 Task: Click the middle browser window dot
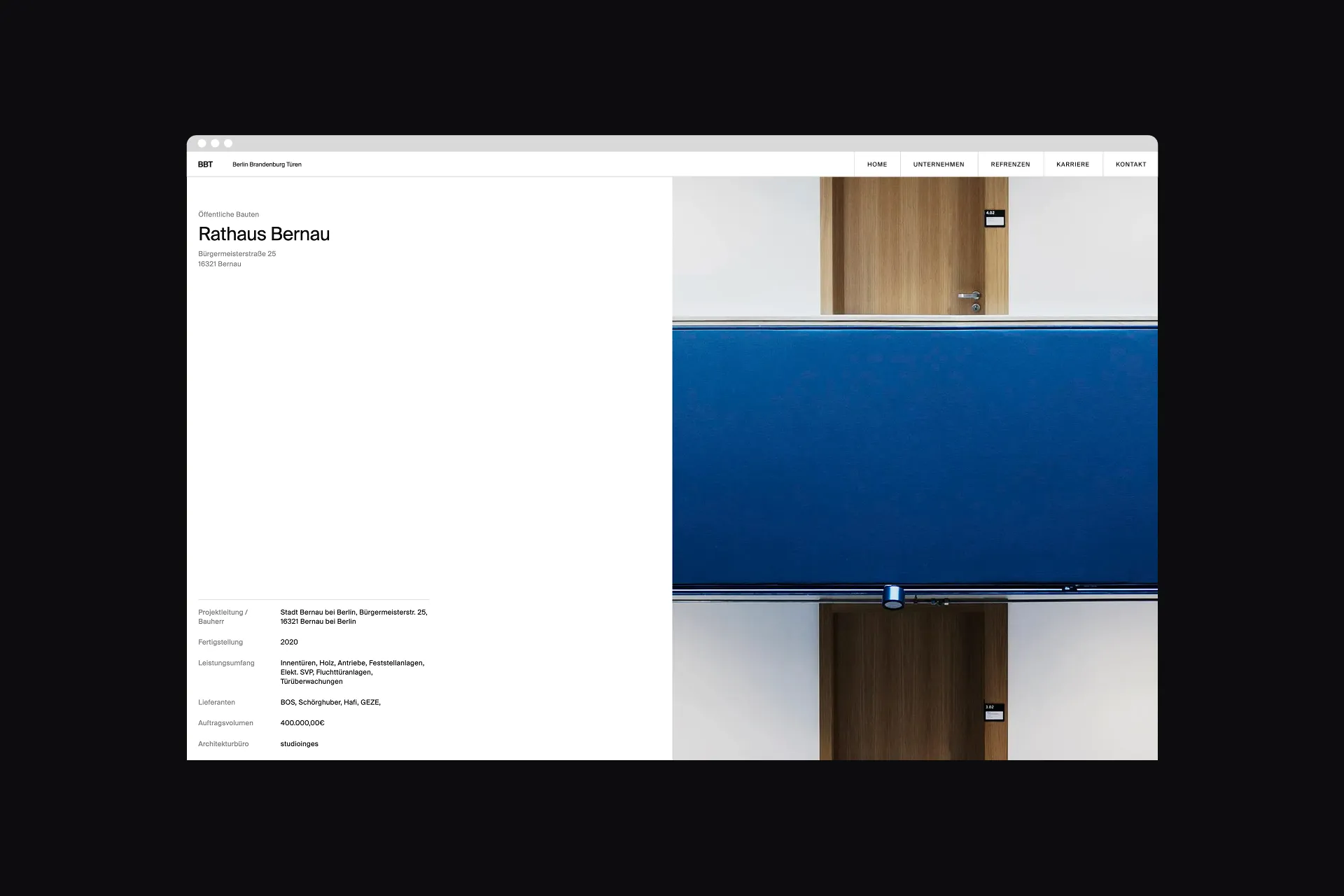[216, 143]
